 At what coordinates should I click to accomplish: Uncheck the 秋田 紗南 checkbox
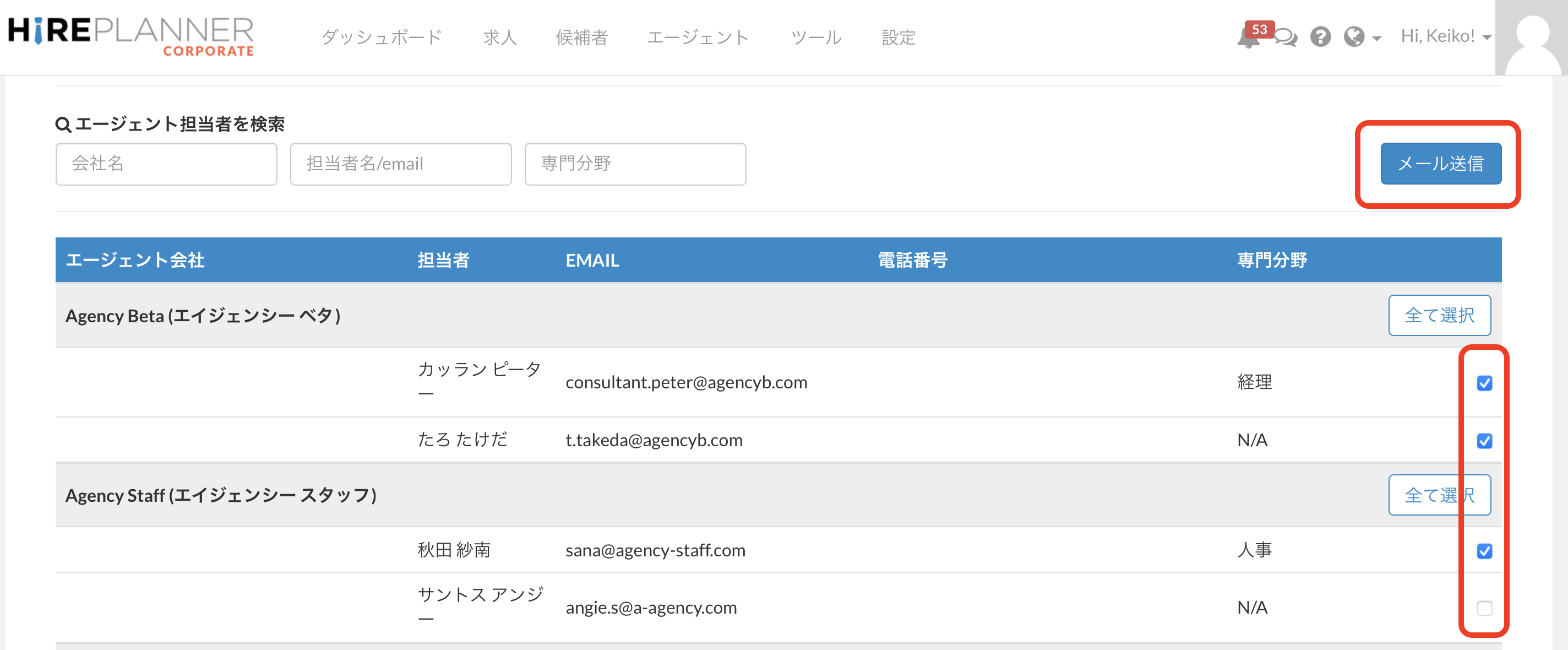tap(1484, 551)
